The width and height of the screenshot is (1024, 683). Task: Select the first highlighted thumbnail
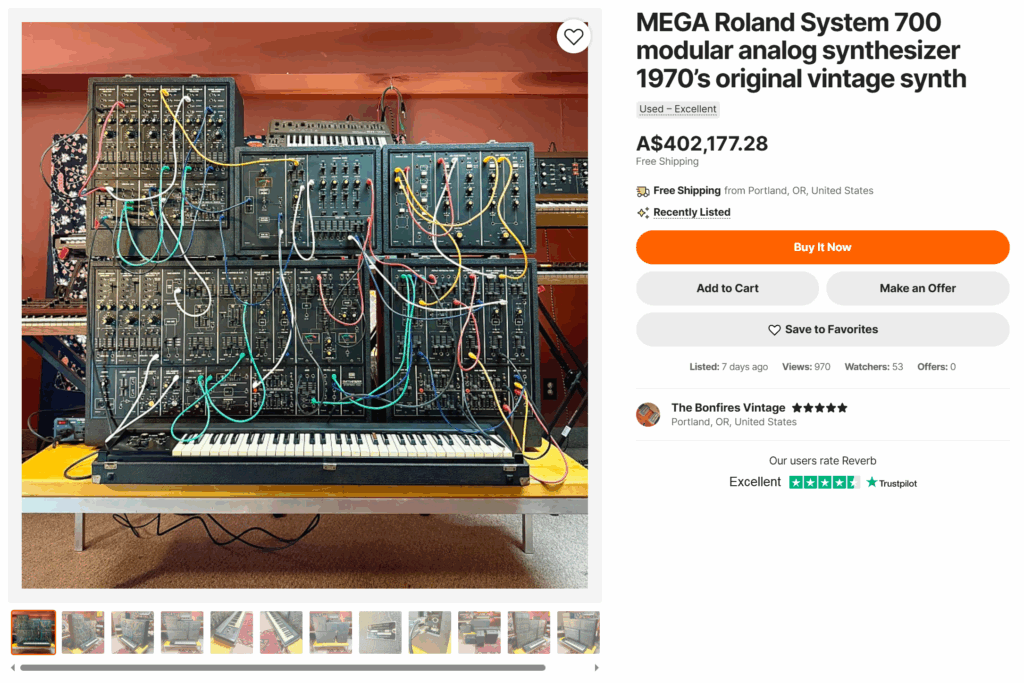[x=33, y=632]
